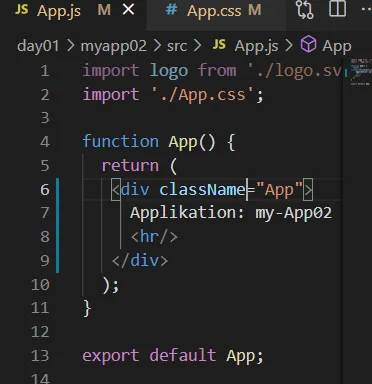Click the className attribute on line 6
This screenshot has width=372, height=384.
pyautogui.click(x=203, y=190)
